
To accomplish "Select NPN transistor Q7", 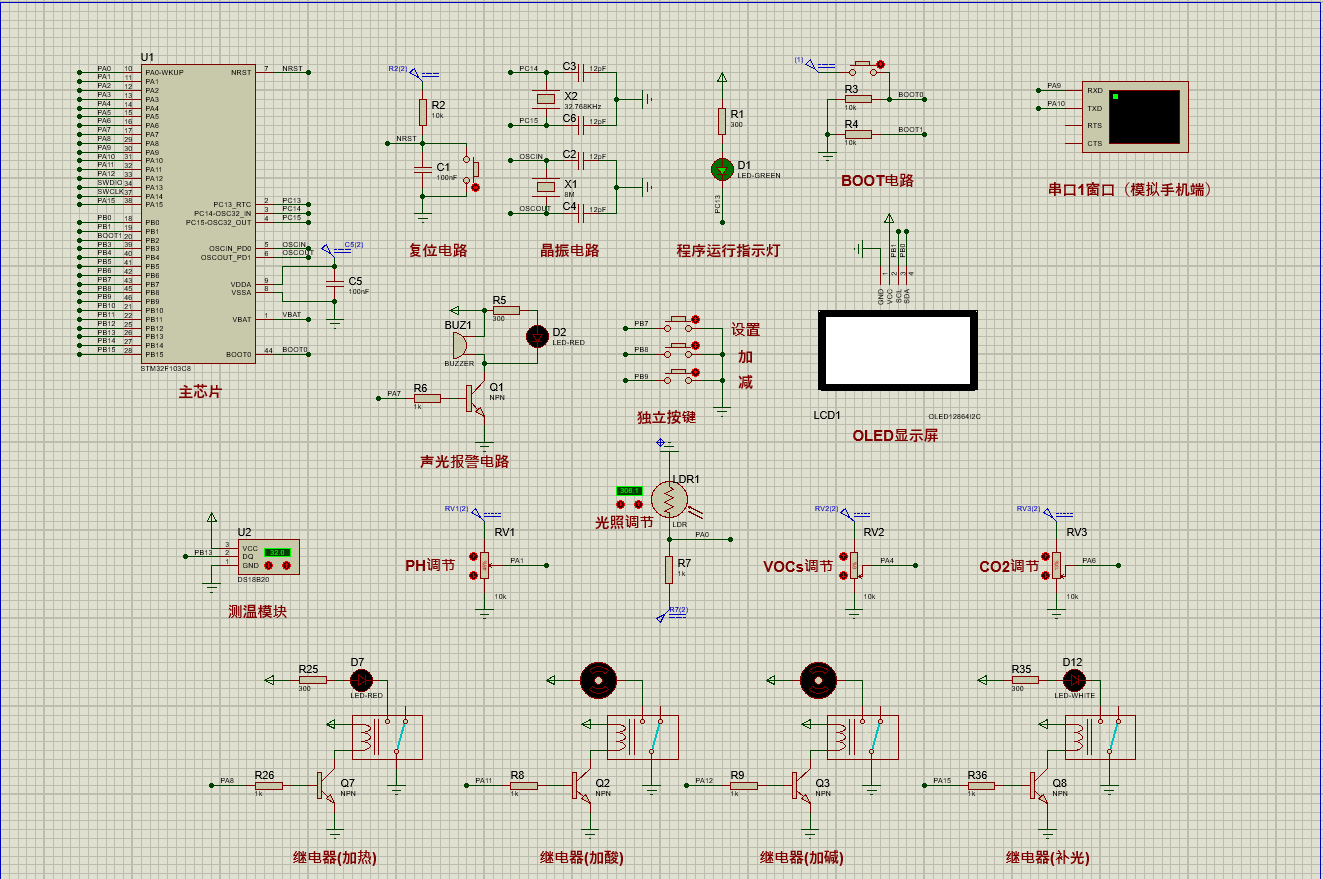I will (328, 786).
